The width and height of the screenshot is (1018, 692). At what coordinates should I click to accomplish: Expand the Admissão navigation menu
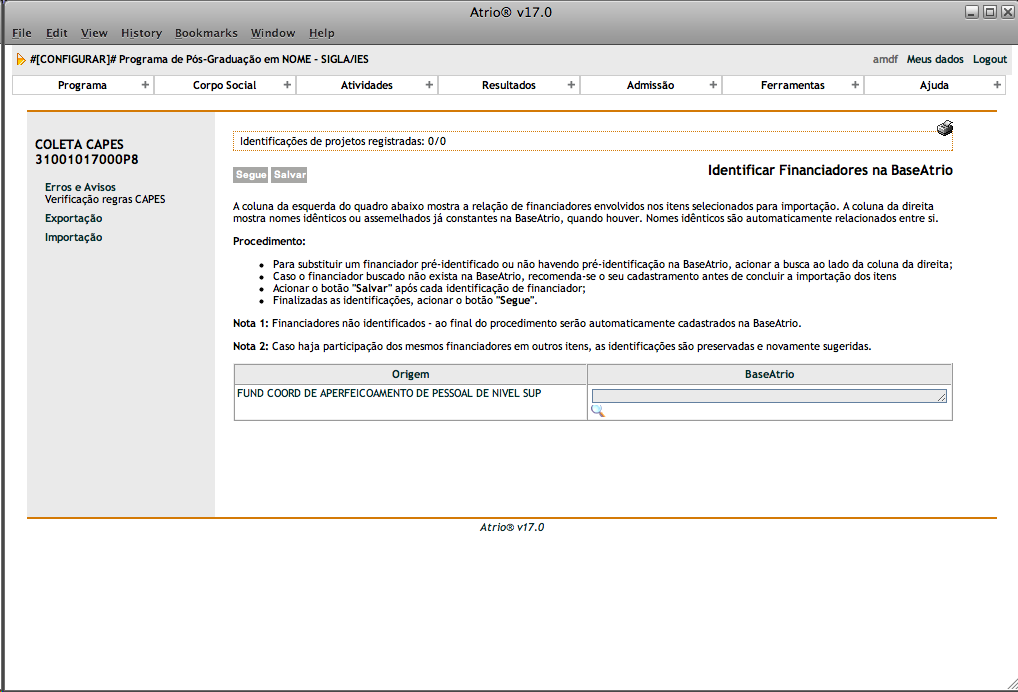coord(650,85)
